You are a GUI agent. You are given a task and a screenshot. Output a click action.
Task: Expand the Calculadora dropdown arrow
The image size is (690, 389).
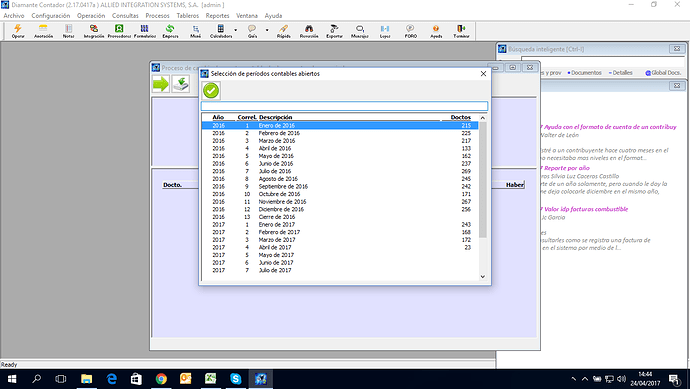pyautogui.click(x=235, y=30)
